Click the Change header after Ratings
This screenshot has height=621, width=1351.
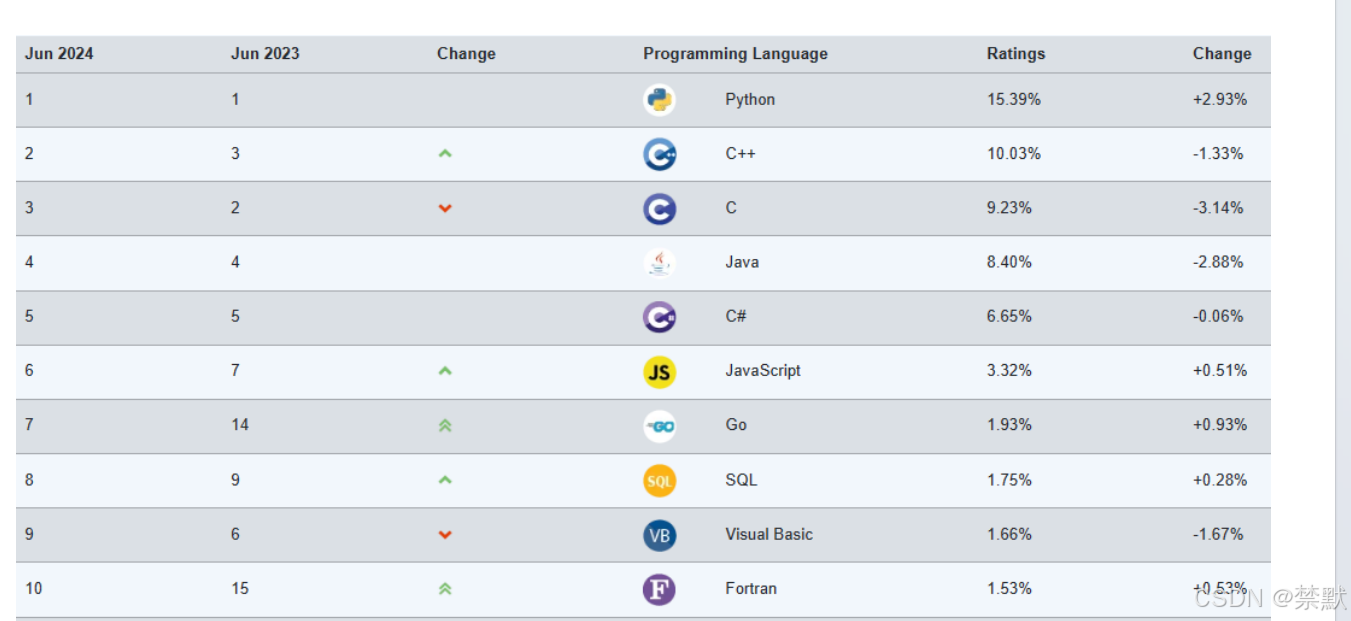pyautogui.click(x=1222, y=54)
